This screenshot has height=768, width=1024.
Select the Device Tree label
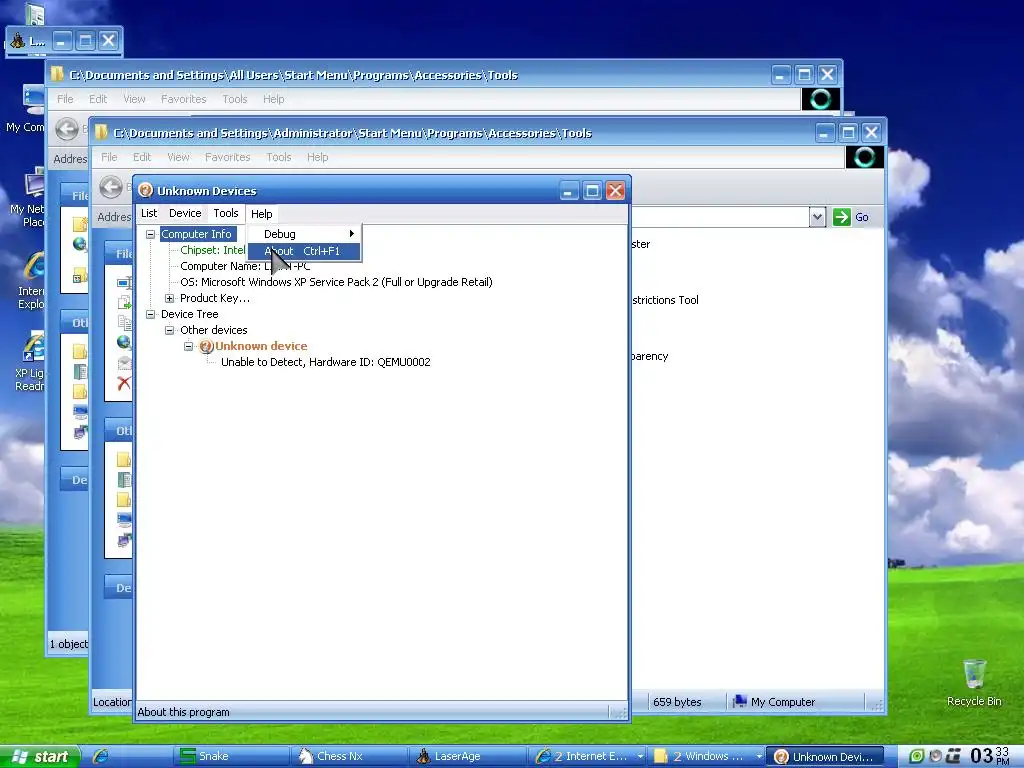(189, 314)
